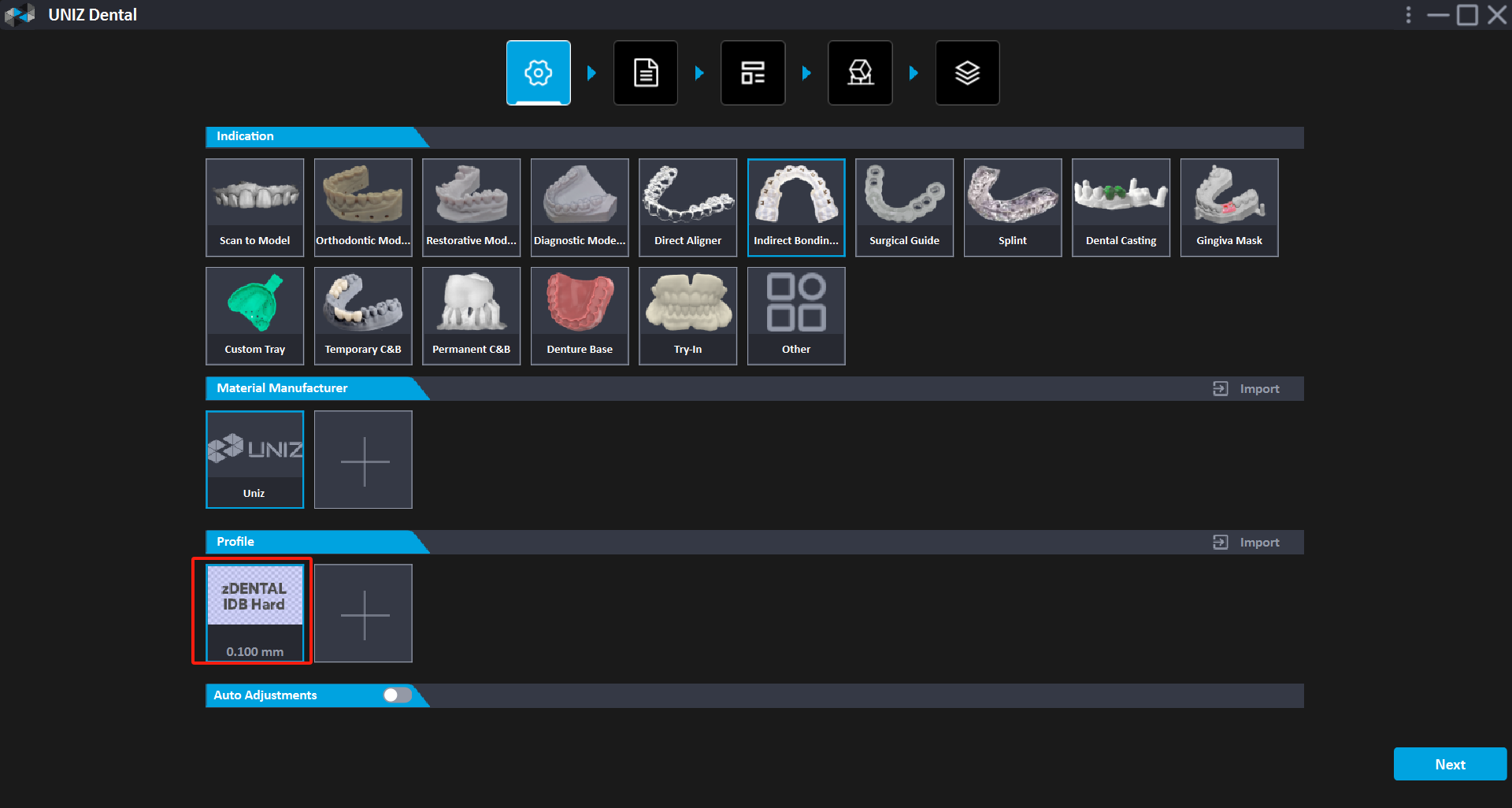Pick the Gingiva Mask indication
This screenshot has height=808, width=1512.
[x=1228, y=207]
